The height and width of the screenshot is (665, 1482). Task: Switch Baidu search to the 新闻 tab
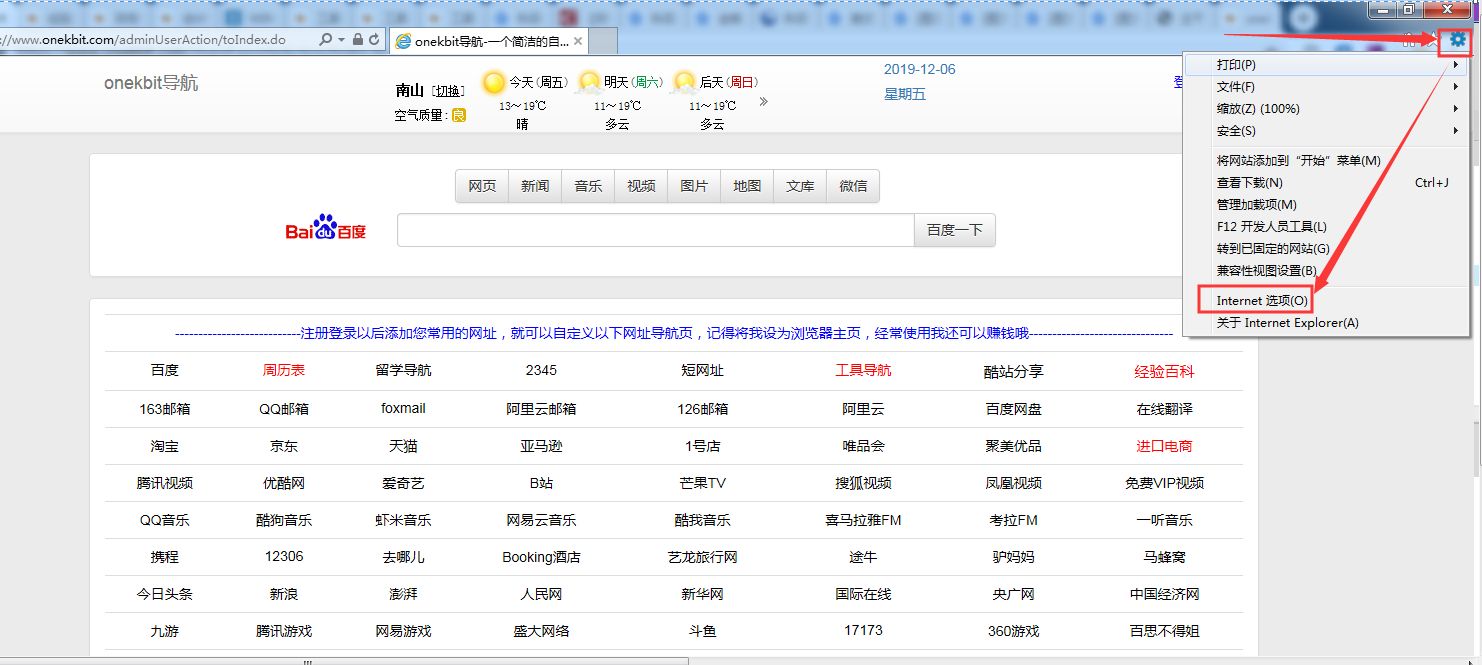(535, 186)
